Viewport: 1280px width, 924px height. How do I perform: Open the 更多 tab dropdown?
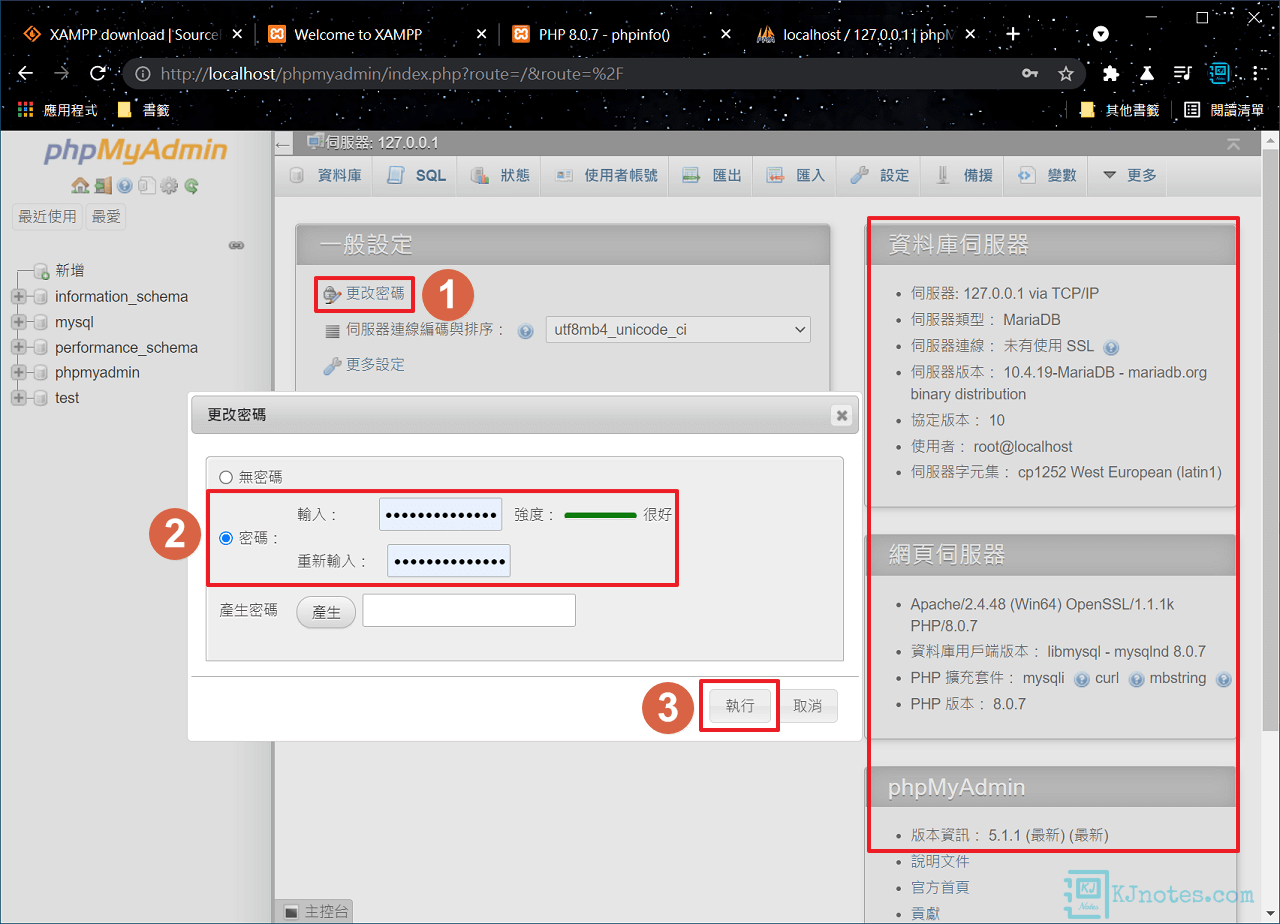(x=1129, y=175)
